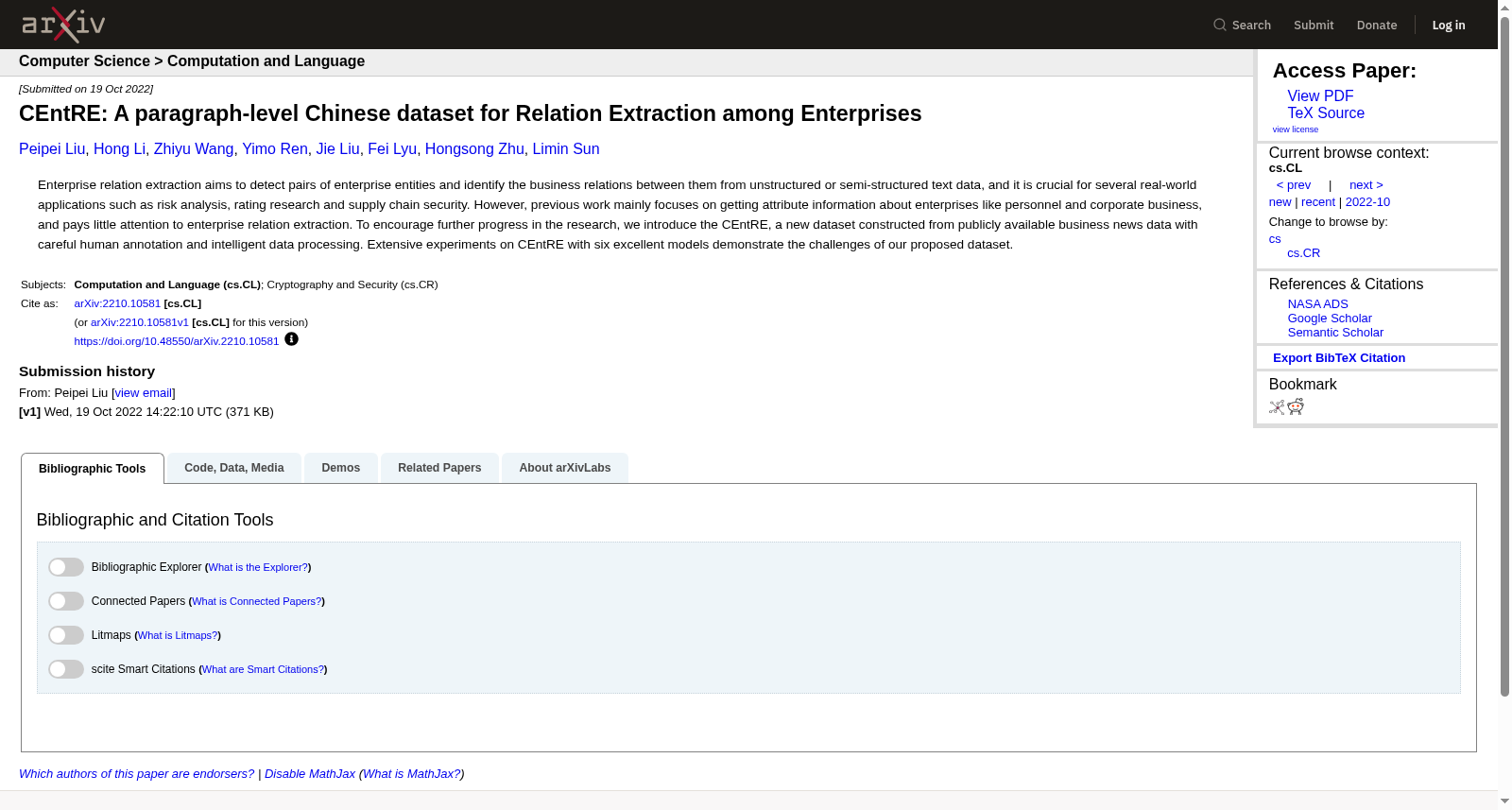The height and width of the screenshot is (810, 1512).
Task: Open About arXivLabs tab
Action: pos(565,468)
